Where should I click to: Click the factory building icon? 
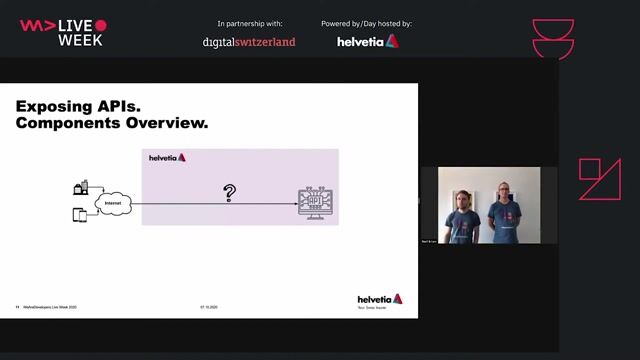(x=81, y=187)
